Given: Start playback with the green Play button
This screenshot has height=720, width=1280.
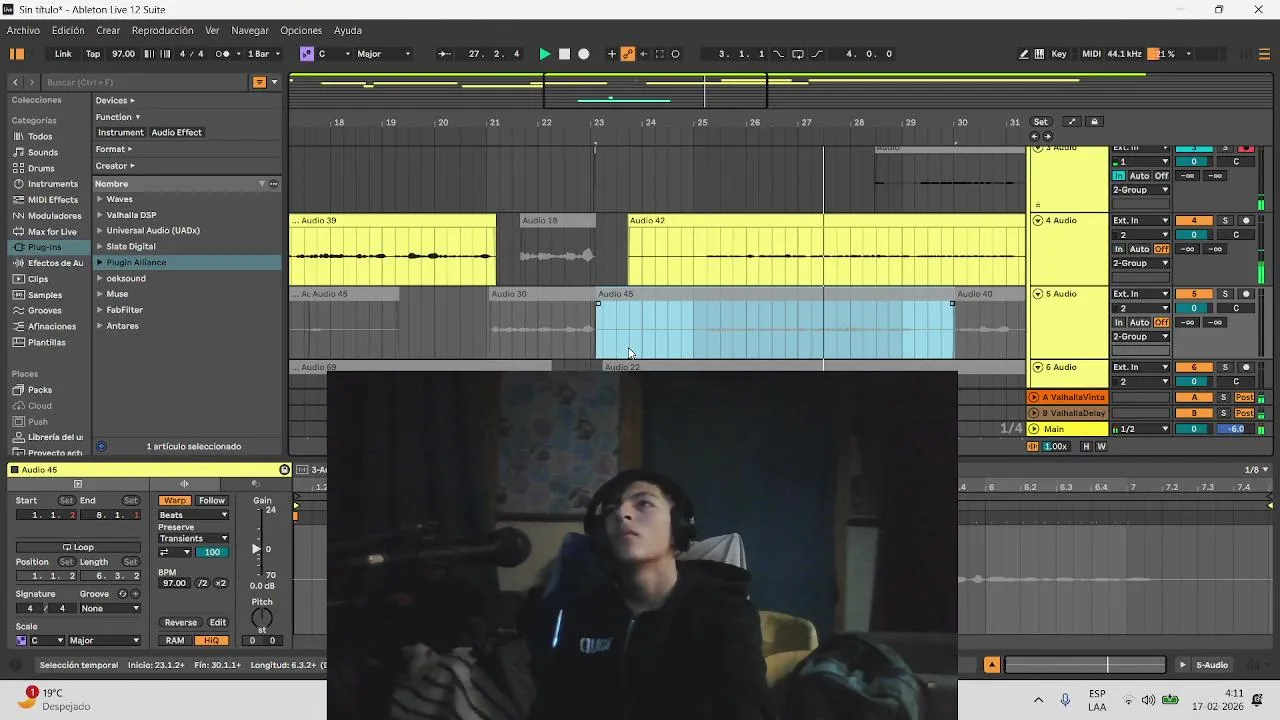Looking at the screenshot, I should pyautogui.click(x=545, y=54).
